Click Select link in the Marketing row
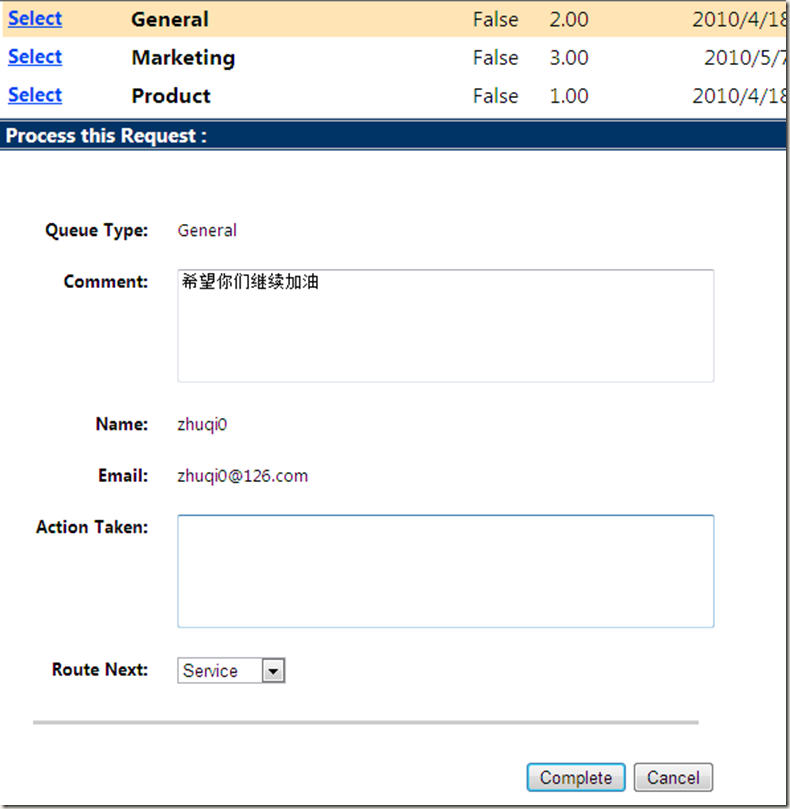790x809 pixels. [x=35, y=57]
